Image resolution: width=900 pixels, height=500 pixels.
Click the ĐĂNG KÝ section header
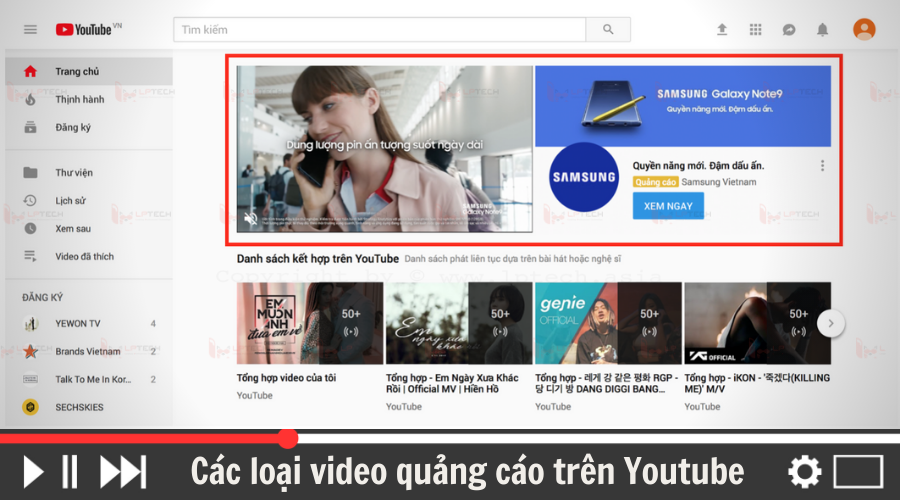pos(42,297)
